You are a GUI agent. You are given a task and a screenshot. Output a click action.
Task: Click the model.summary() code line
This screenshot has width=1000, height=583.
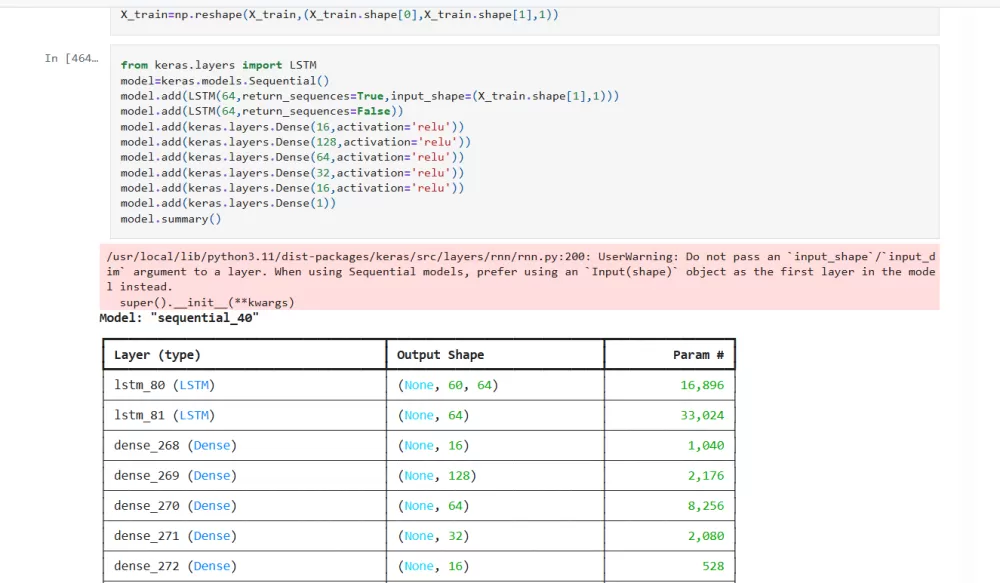(171, 218)
